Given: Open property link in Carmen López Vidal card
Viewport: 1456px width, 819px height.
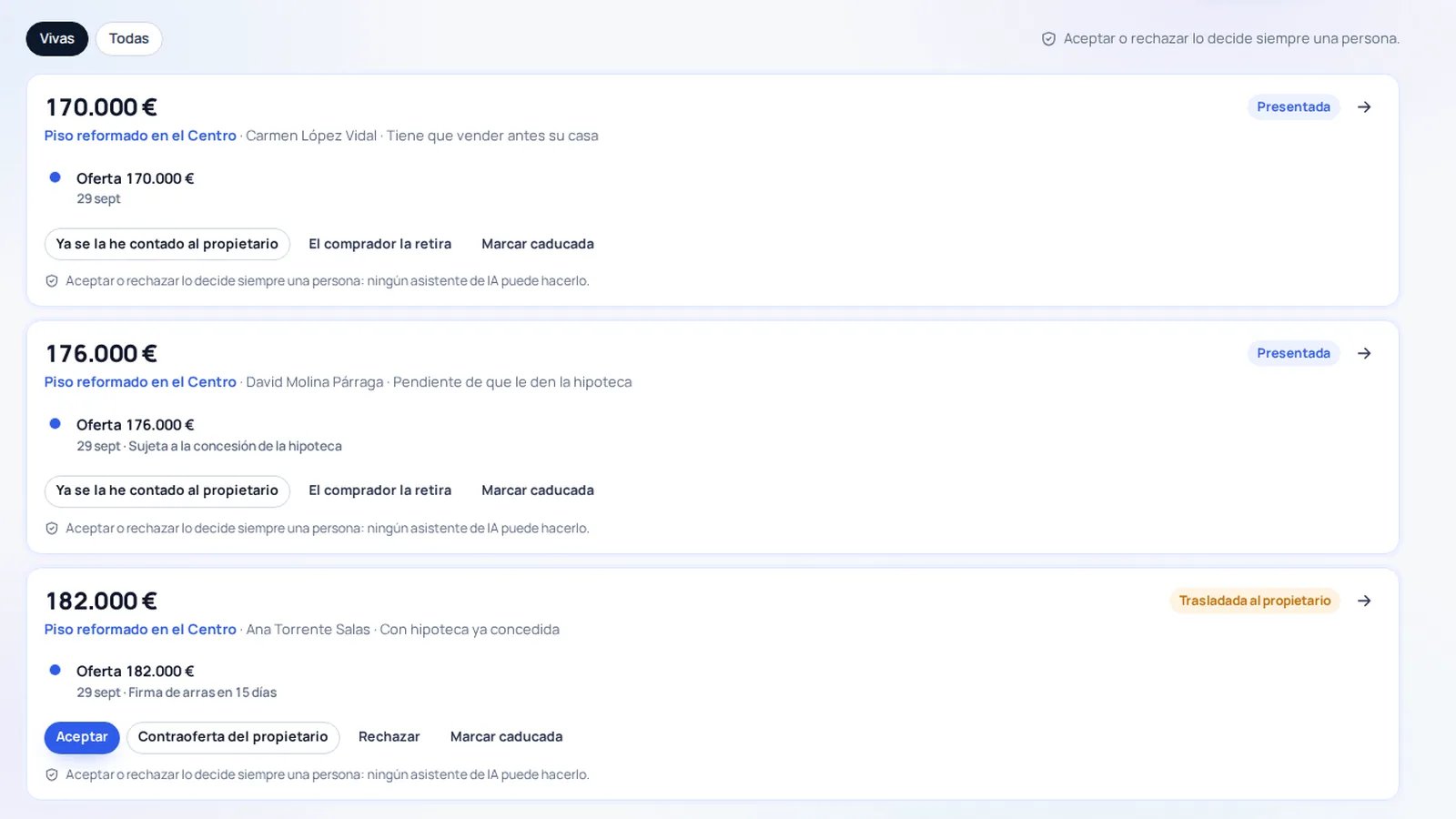Looking at the screenshot, I should click(140, 136).
